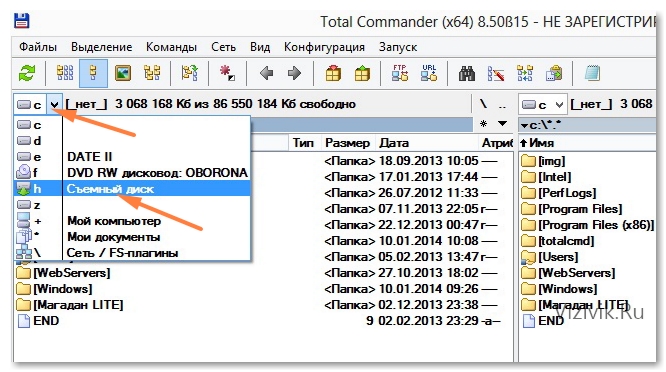Open directory tree view icon
This screenshot has height=372, width=666.
pyautogui.click(x=152, y=73)
